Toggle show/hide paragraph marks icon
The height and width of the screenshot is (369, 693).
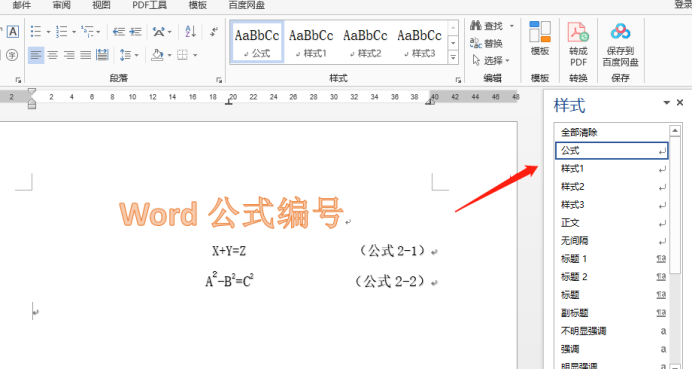214,31
